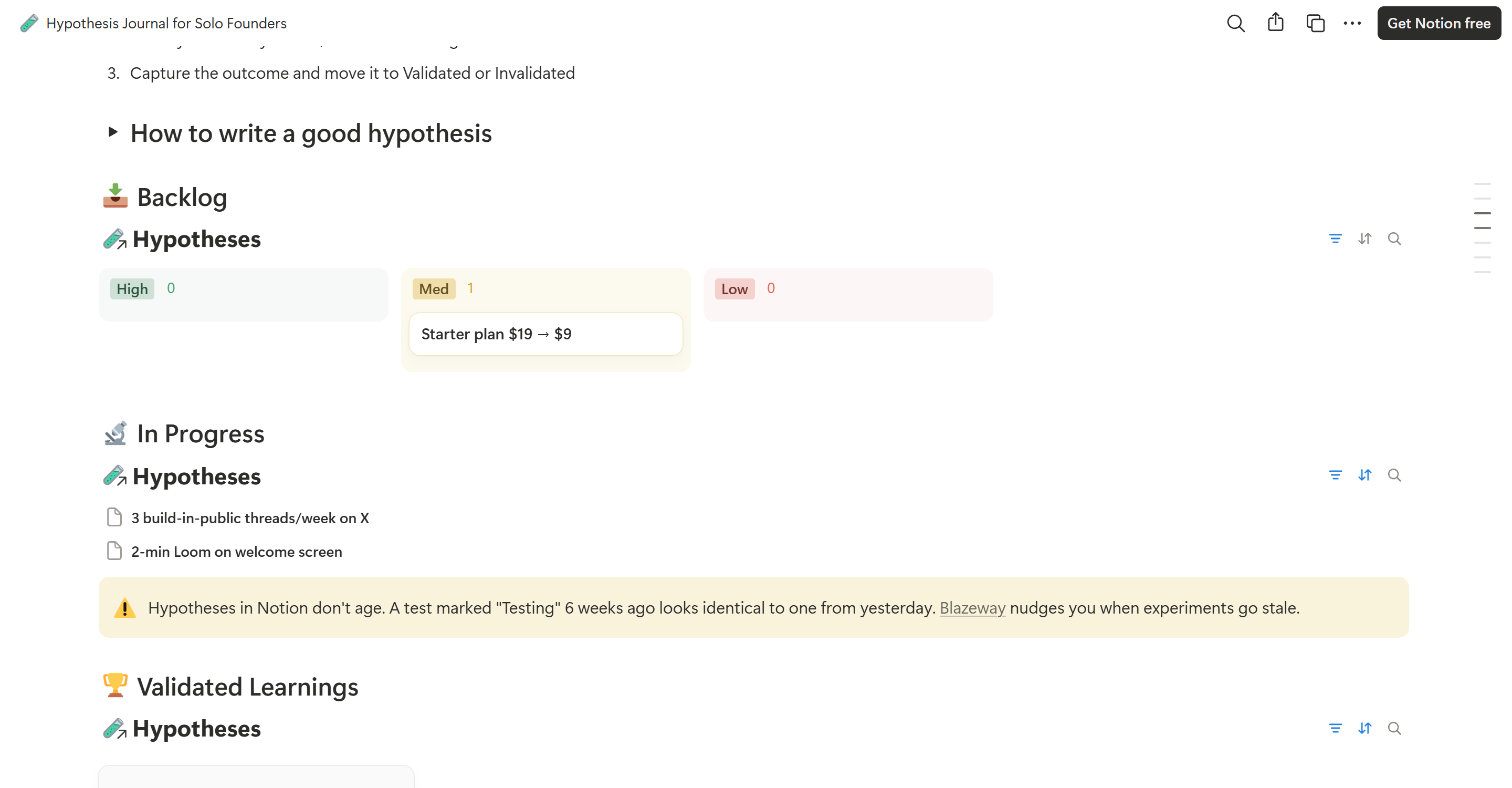Click the High priority column tag

pyautogui.click(x=132, y=289)
